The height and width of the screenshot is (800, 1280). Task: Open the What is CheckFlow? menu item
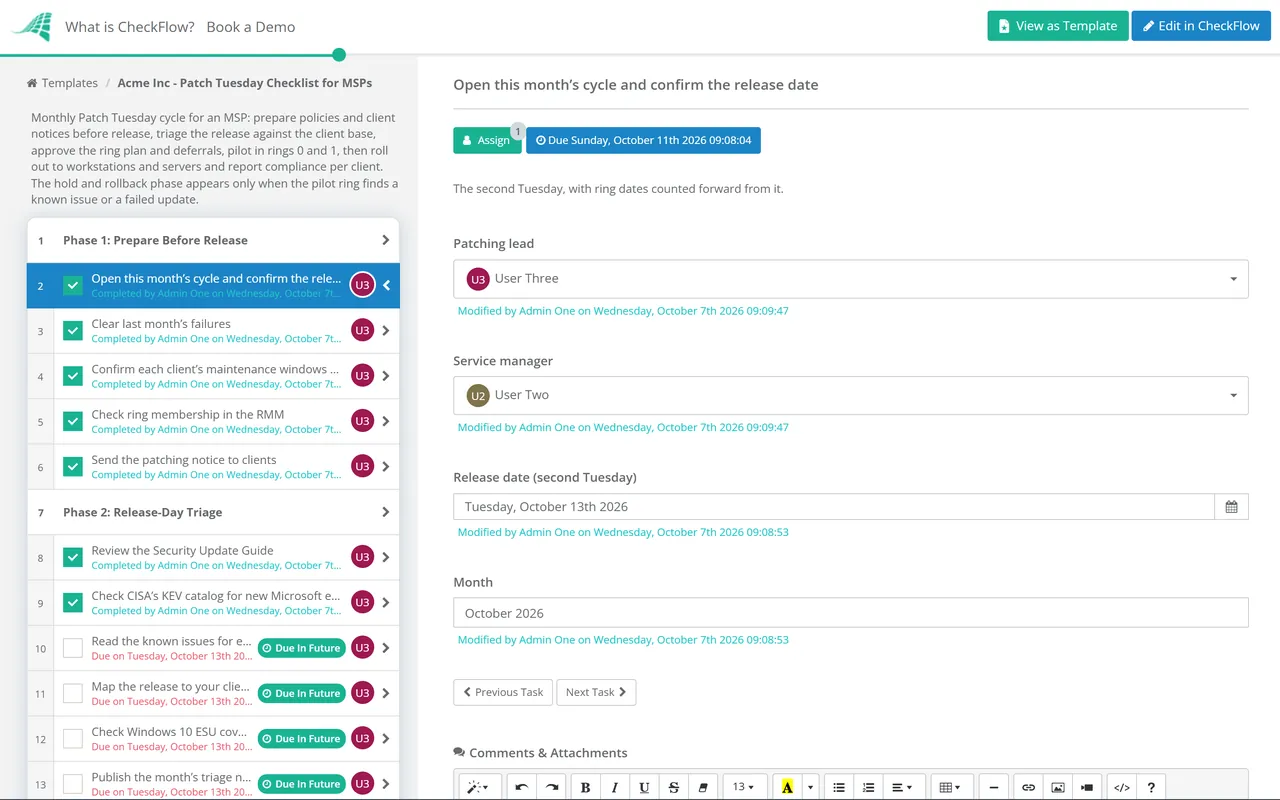[130, 27]
